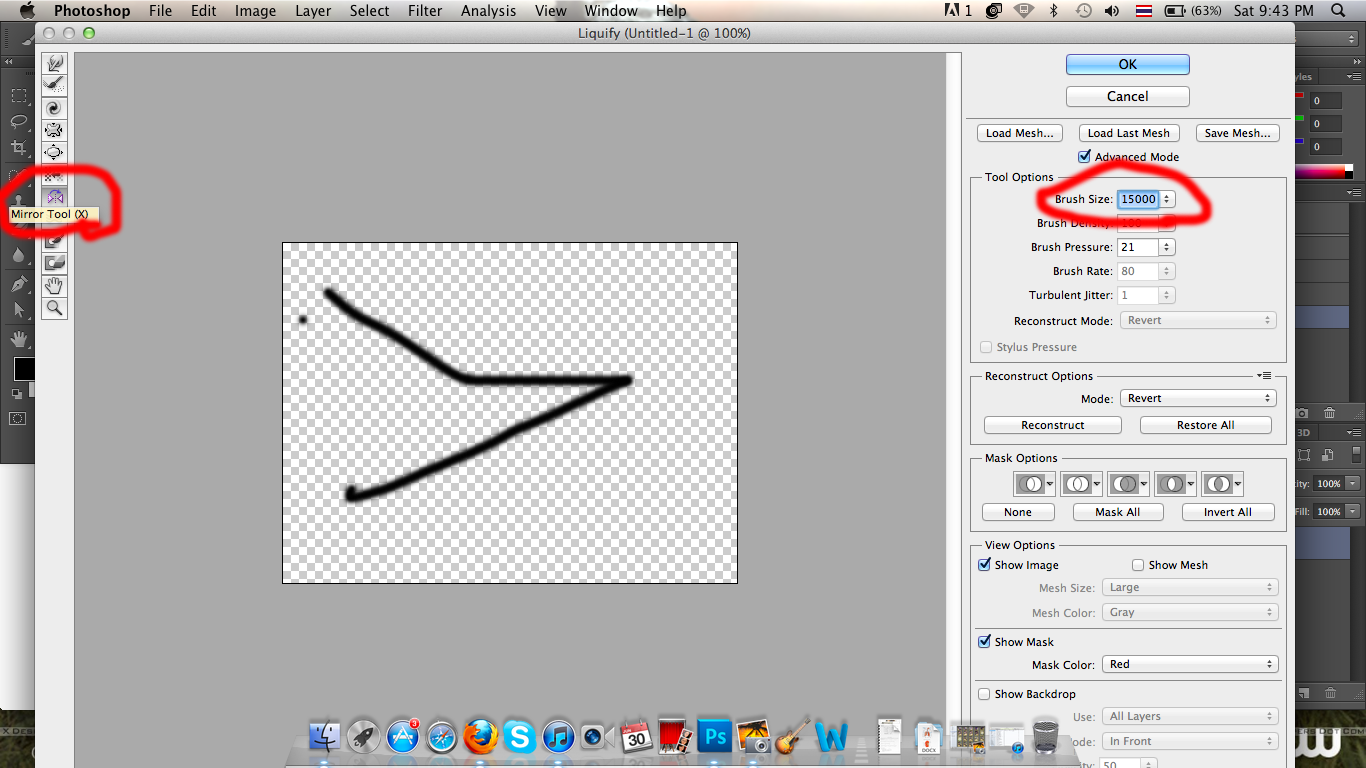Click the Load Last Mesh button
Viewport: 1366px width, 768px height.
coord(1129,133)
